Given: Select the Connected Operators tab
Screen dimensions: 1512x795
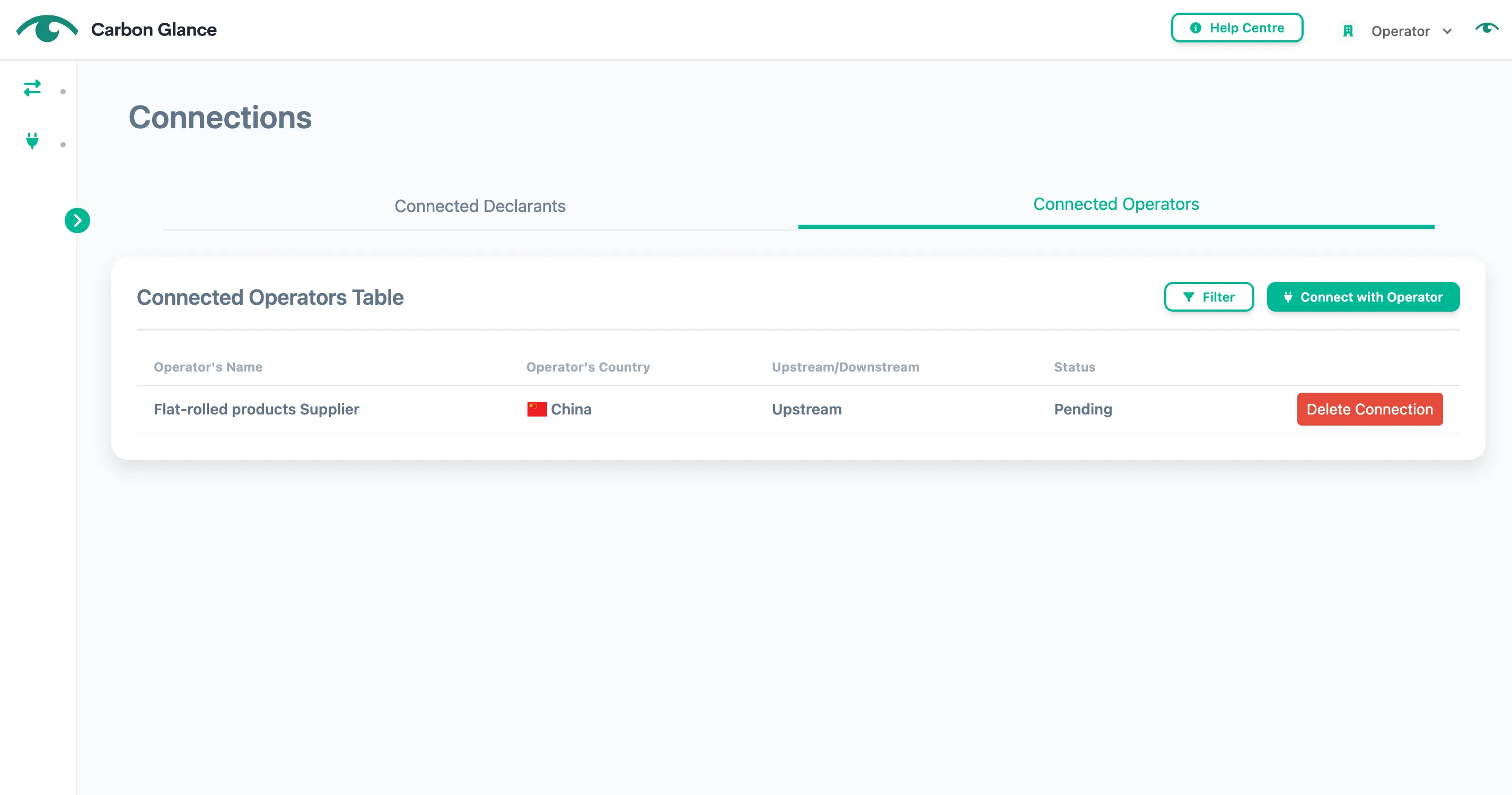Looking at the screenshot, I should 1117,204.
